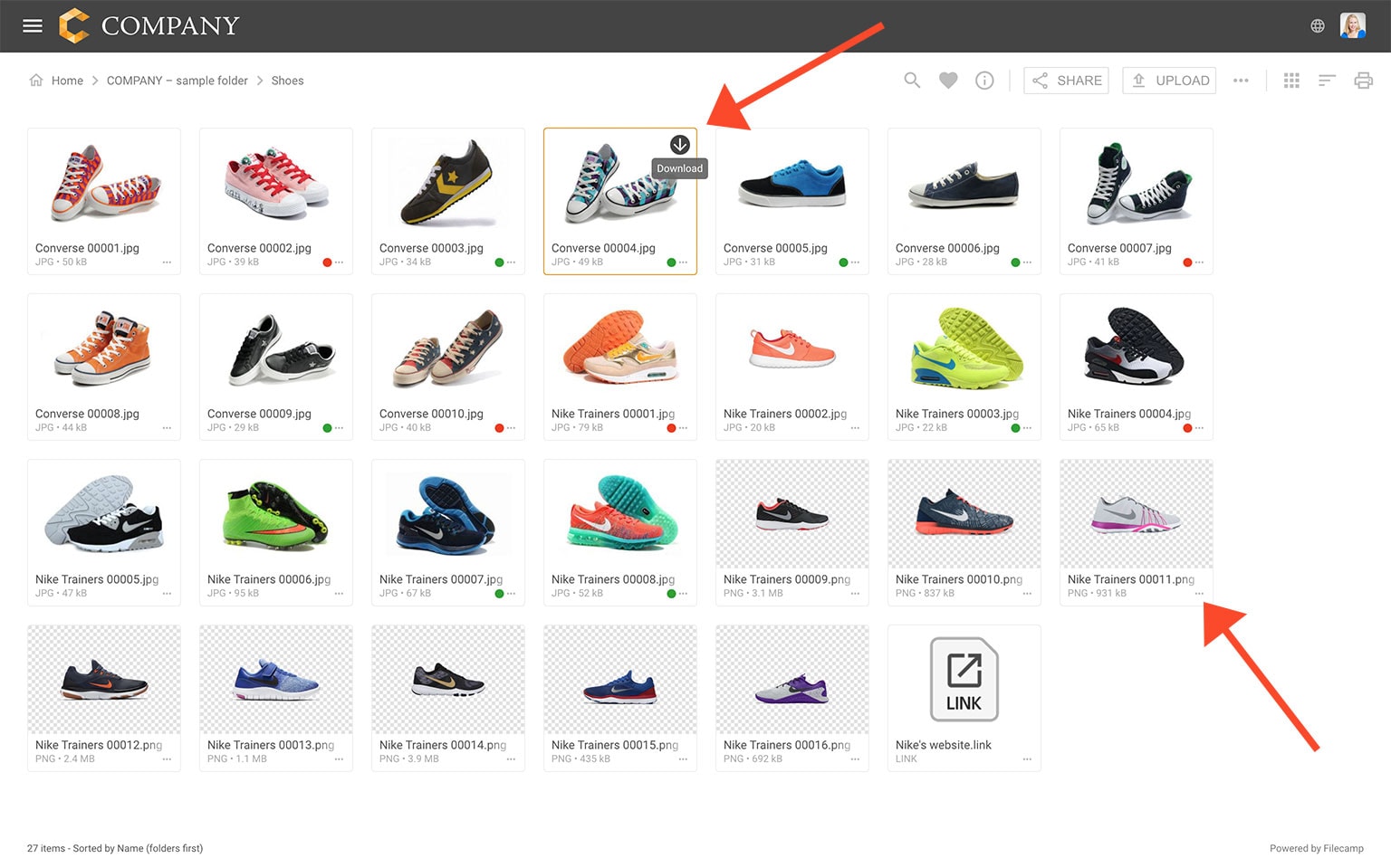The height and width of the screenshot is (868, 1391).
Task: Click green label dot on Converse 00004.jpg
Action: pos(671,262)
